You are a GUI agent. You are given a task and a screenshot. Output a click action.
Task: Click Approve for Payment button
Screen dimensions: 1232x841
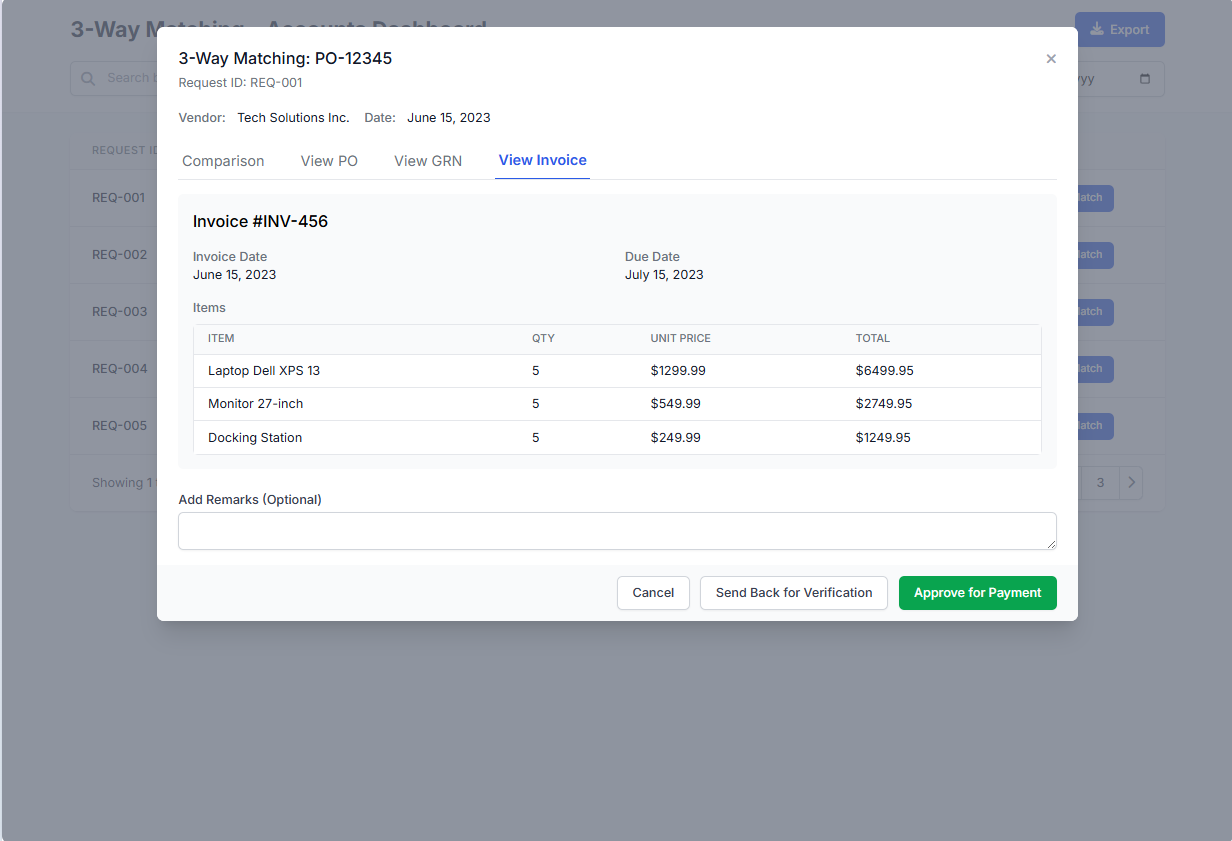point(978,593)
